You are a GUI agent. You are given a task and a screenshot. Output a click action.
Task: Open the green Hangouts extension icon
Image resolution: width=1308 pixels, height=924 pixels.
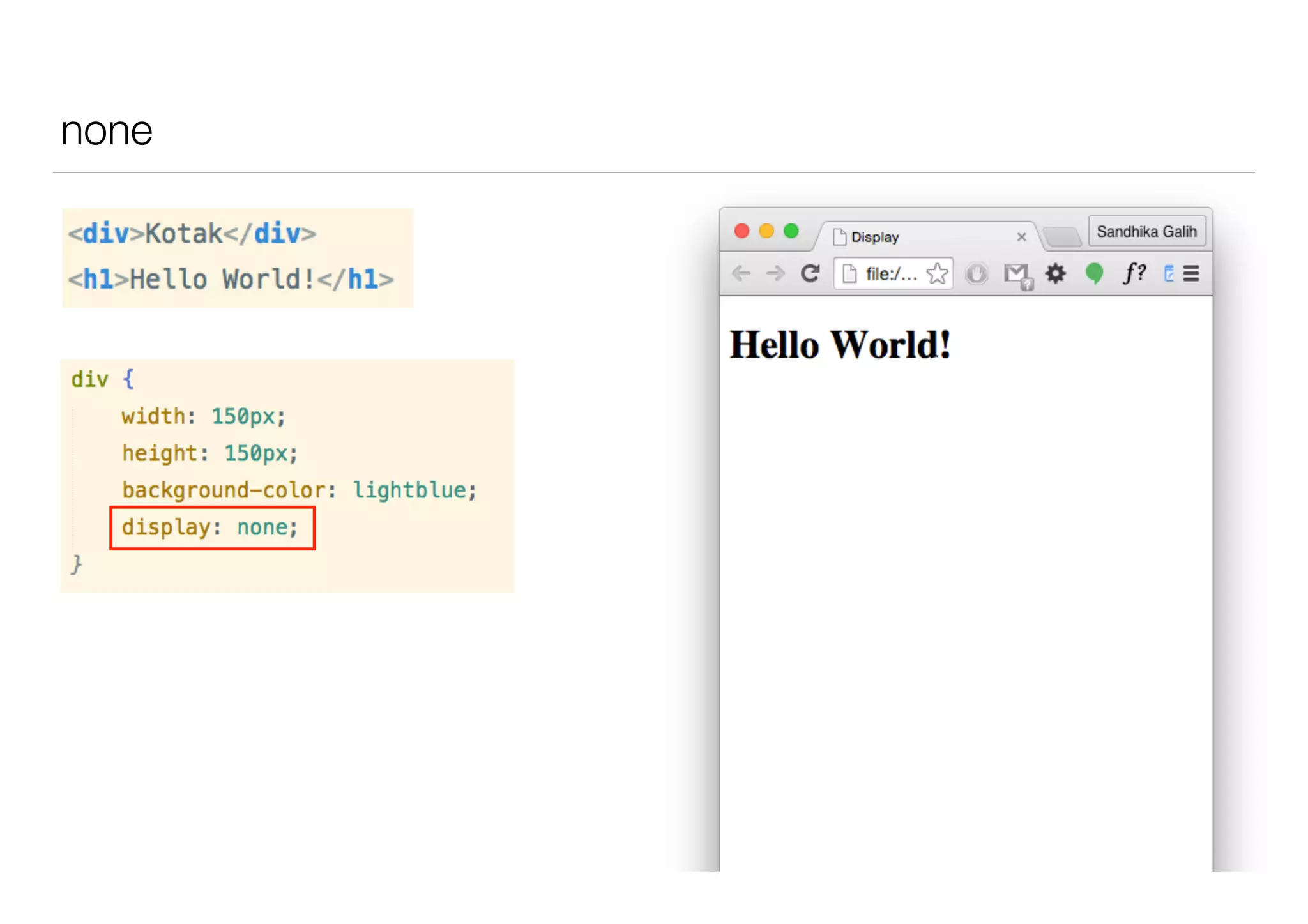click(1094, 274)
